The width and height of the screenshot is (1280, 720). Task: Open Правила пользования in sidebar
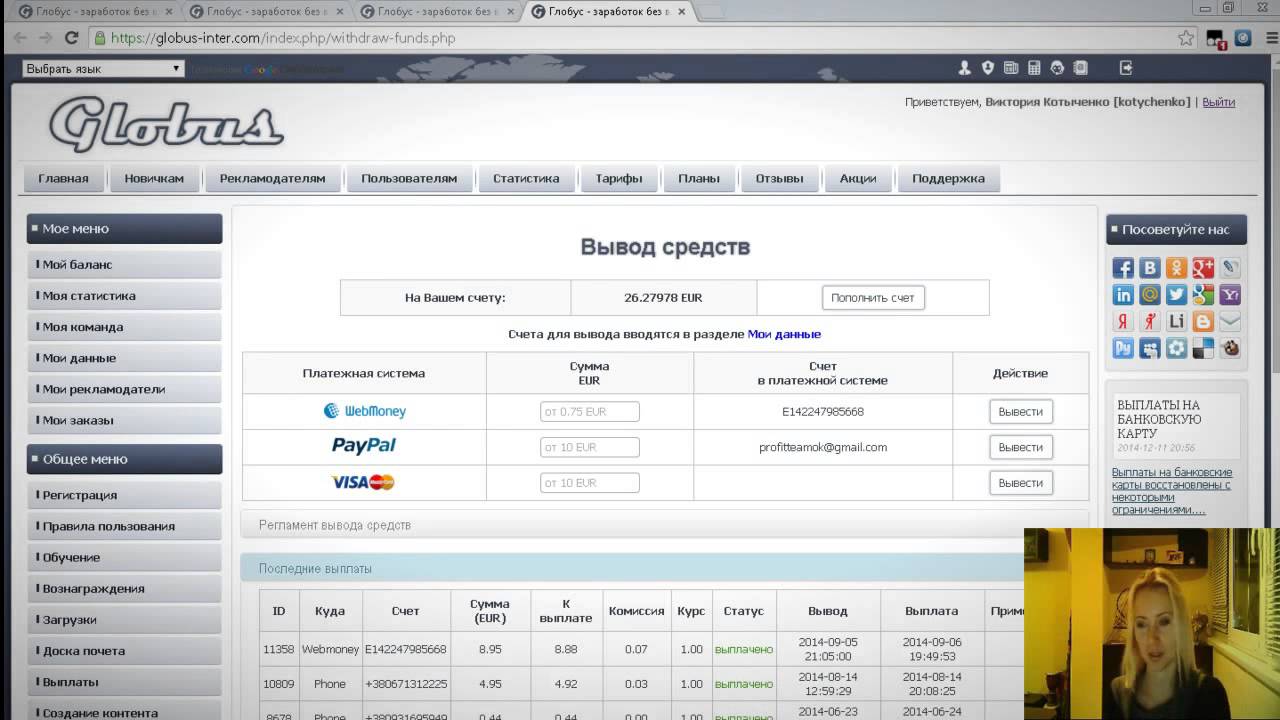pos(124,526)
